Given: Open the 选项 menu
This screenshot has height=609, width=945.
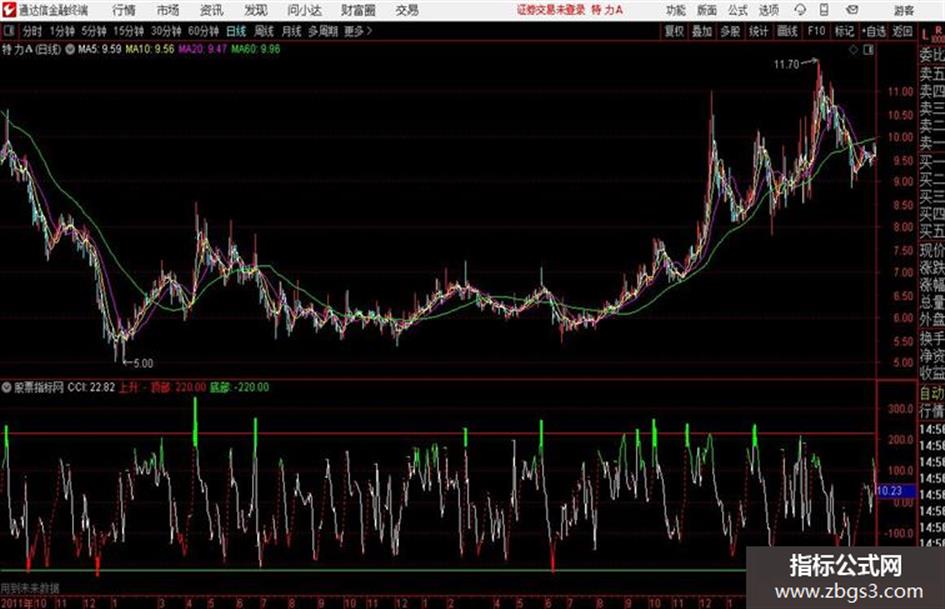Looking at the screenshot, I should point(769,10).
